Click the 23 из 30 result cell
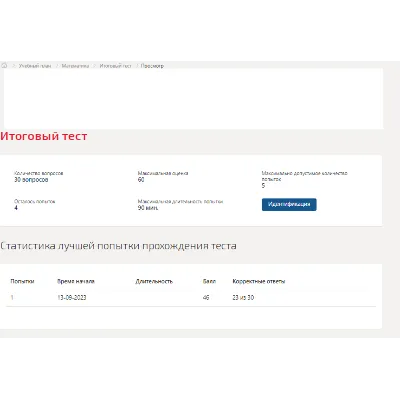 (x=243, y=298)
